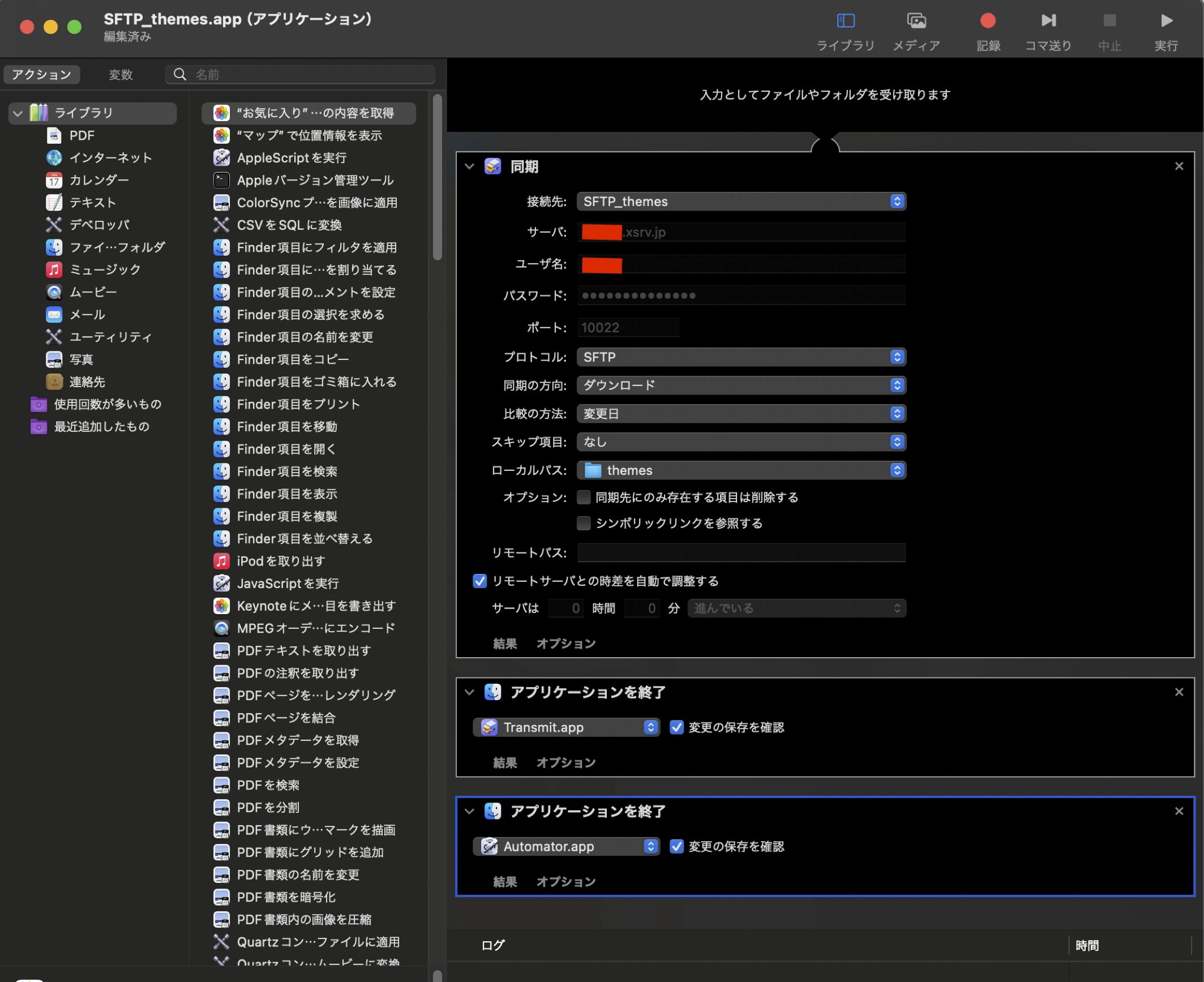
Task: Click the action list vertical scrollbar
Action: (437, 177)
